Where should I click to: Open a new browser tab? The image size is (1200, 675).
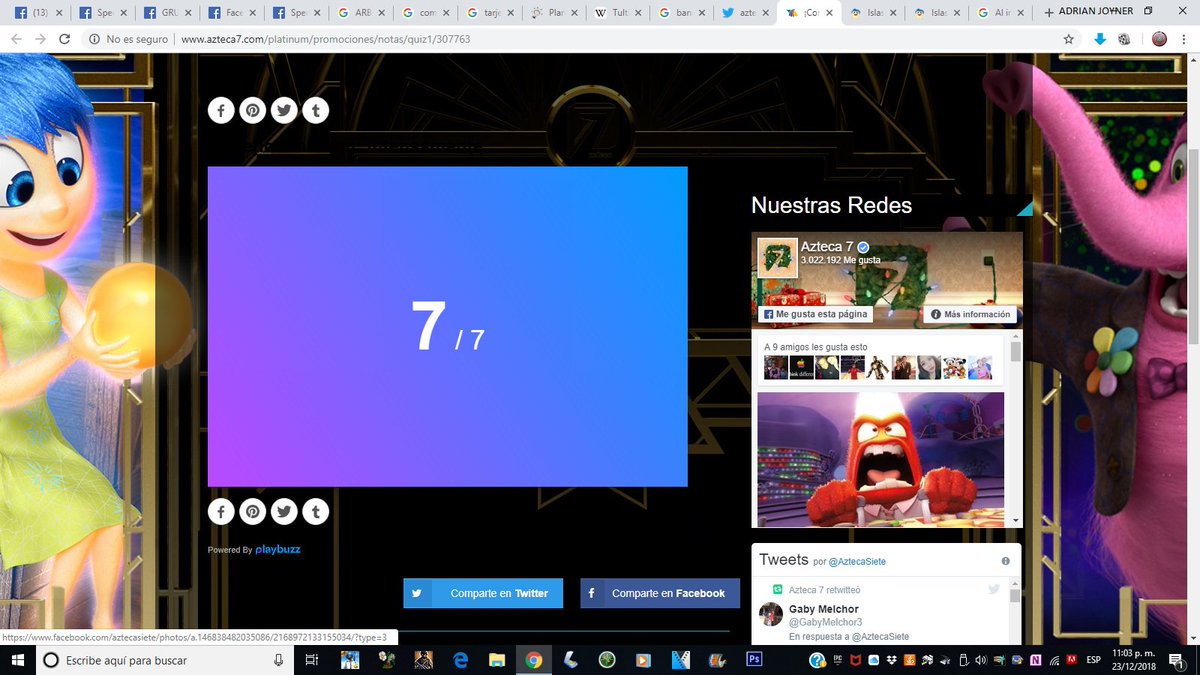[x=1048, y=12]
